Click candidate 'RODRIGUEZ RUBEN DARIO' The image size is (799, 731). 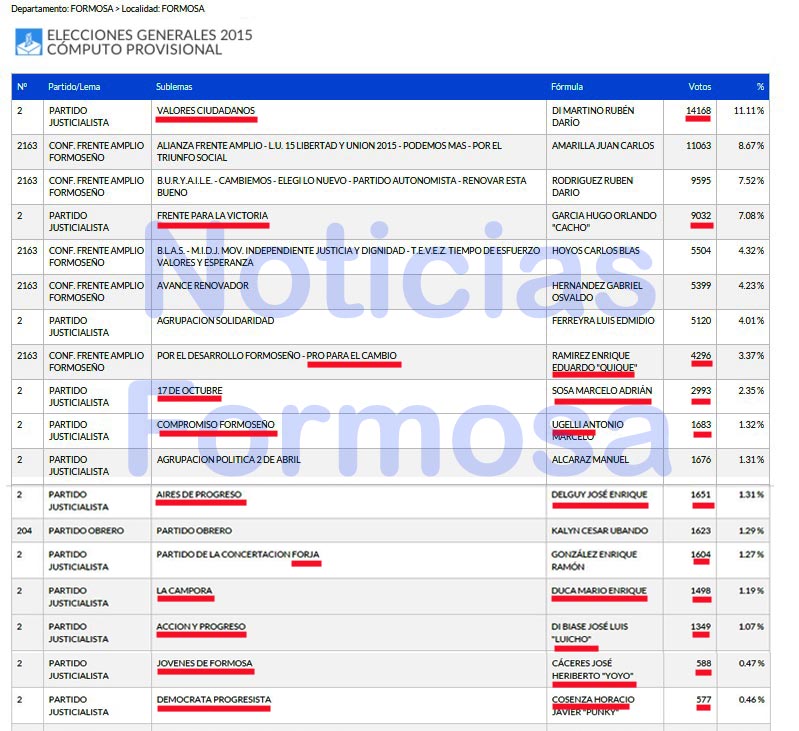point(592,186)
